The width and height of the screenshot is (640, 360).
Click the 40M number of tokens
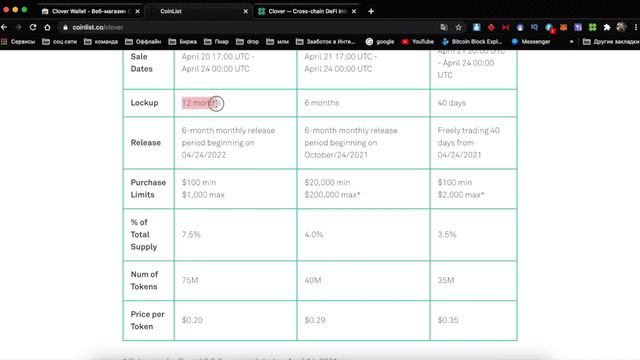point(313,280)
